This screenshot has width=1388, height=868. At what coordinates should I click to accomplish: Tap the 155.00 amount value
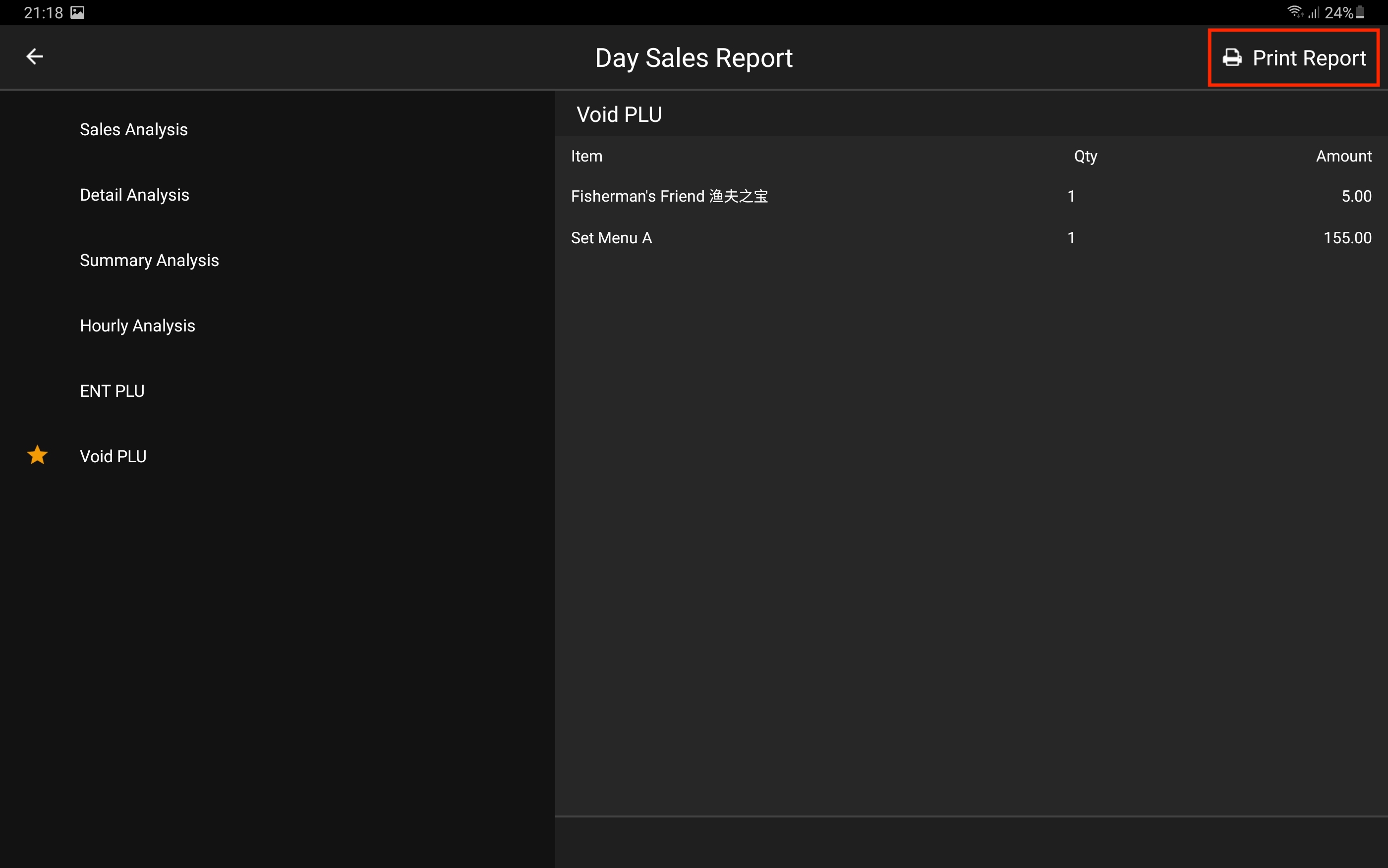click(x=1347, y=238)
